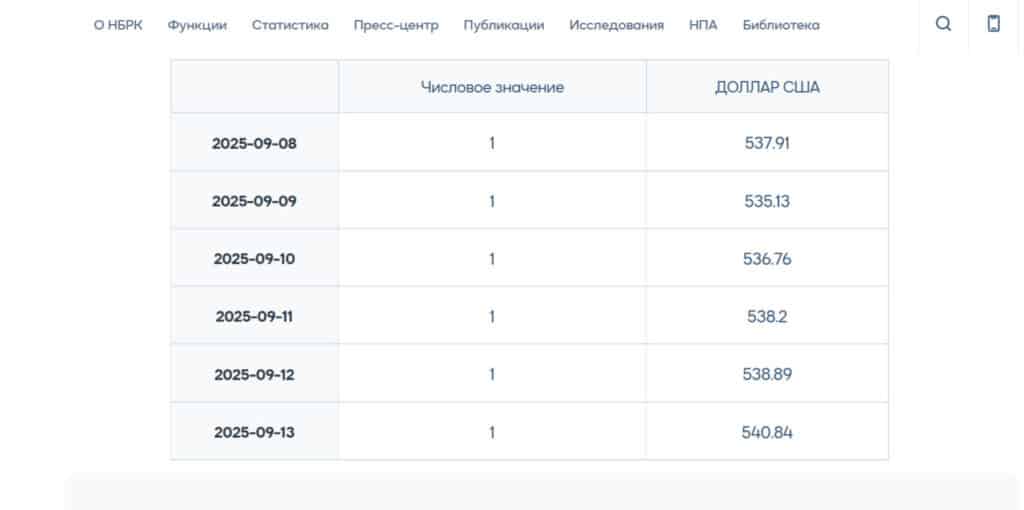The width and height of the screenshot is (1024, 510).
Task: Select the 536.76 rate value
Action: click(x=767, y=259)
